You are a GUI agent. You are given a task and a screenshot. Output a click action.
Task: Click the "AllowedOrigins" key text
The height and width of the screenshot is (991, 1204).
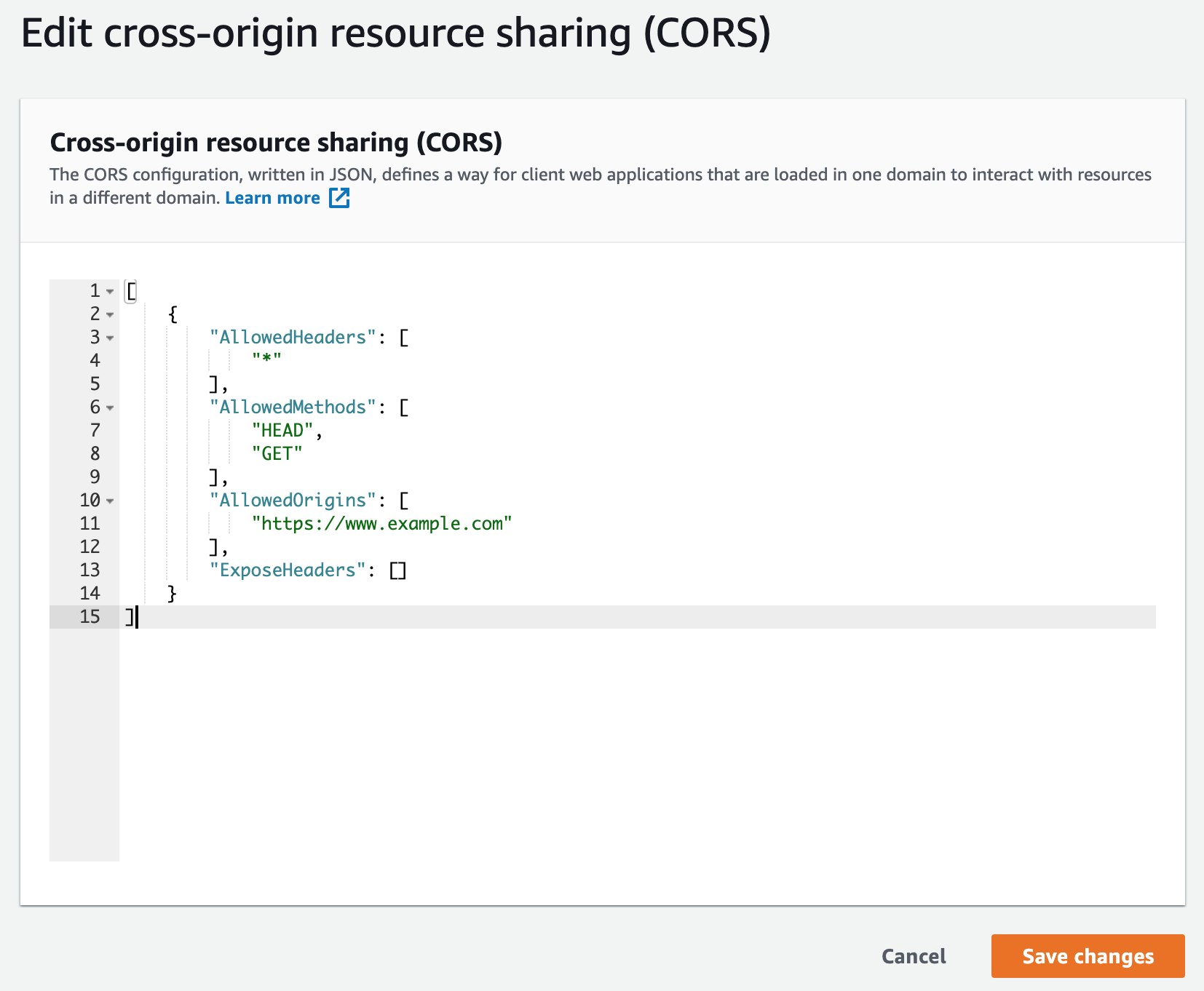293,501
